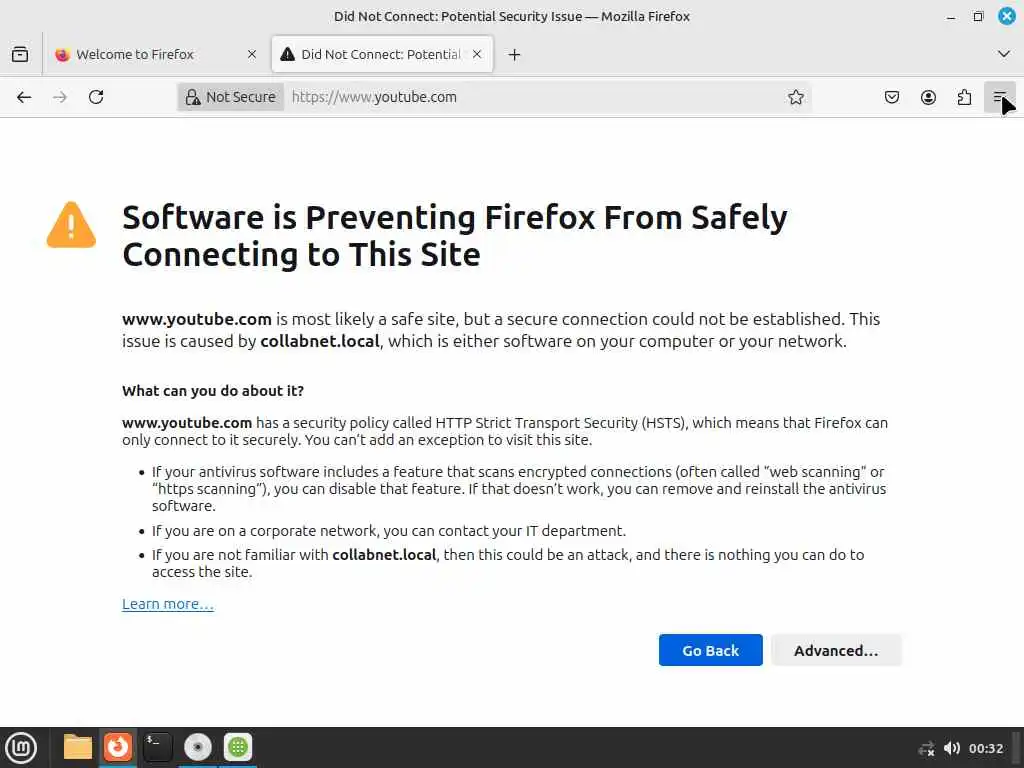Viewport: 1024px width, 768px height.
Task: Expand the Advanced... error details
Action: pos(836,650)
